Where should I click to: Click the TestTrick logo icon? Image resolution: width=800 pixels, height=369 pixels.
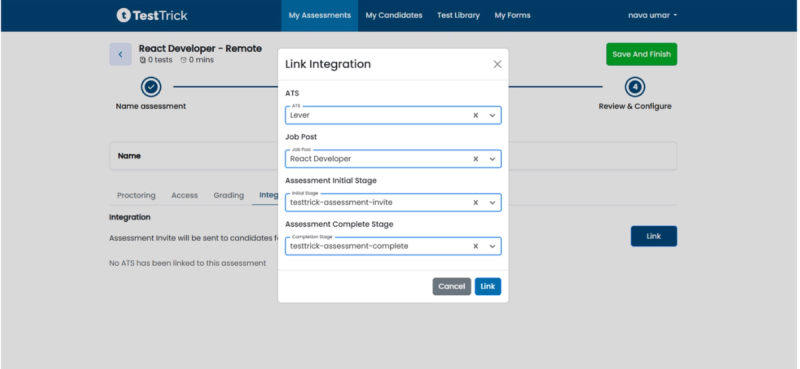tap(123, 15)
